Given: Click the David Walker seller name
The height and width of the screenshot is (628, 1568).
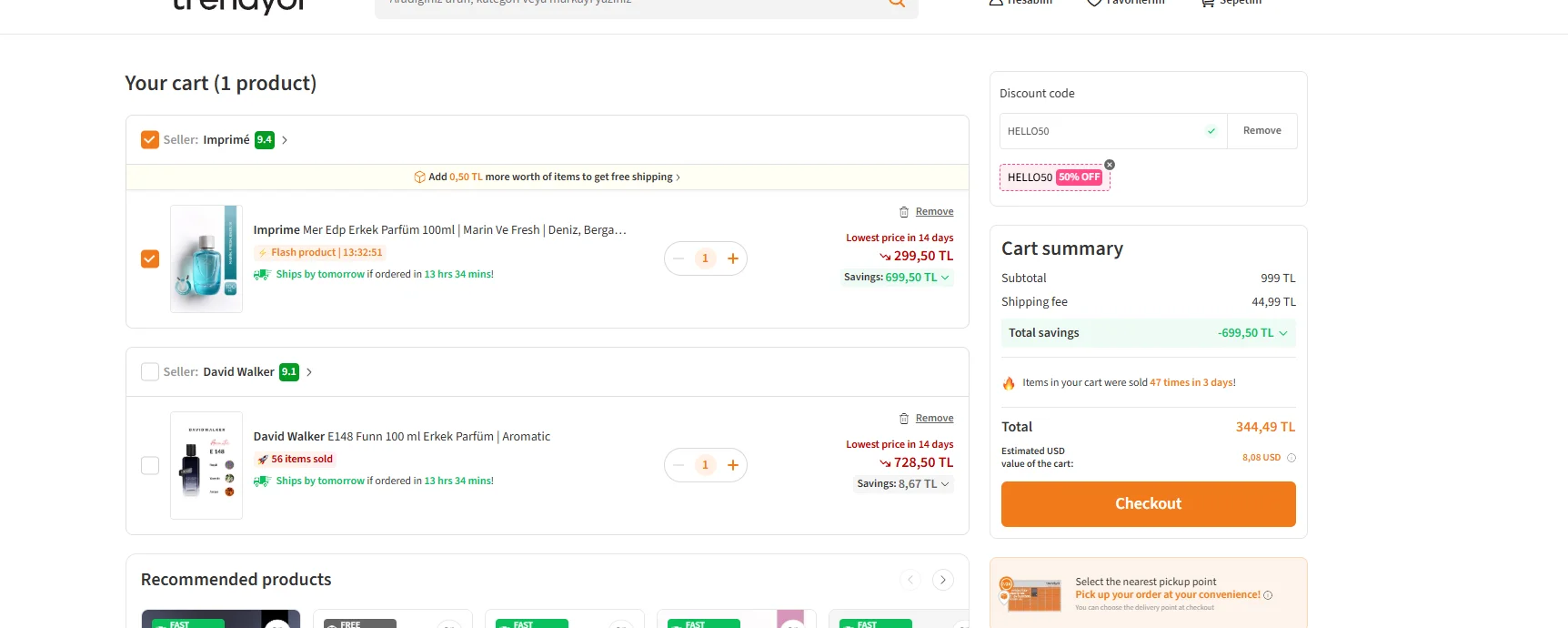Looking at the screenshot, I should [238, 372].
